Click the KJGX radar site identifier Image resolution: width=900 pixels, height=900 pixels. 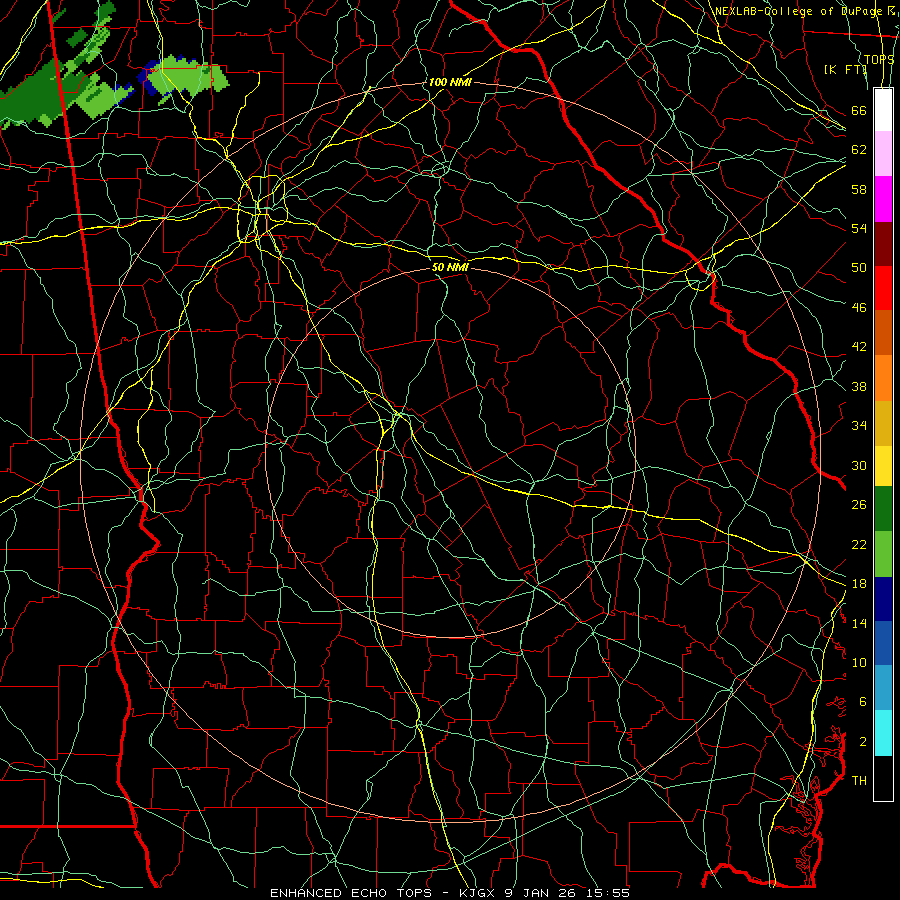tap(479, 893)
